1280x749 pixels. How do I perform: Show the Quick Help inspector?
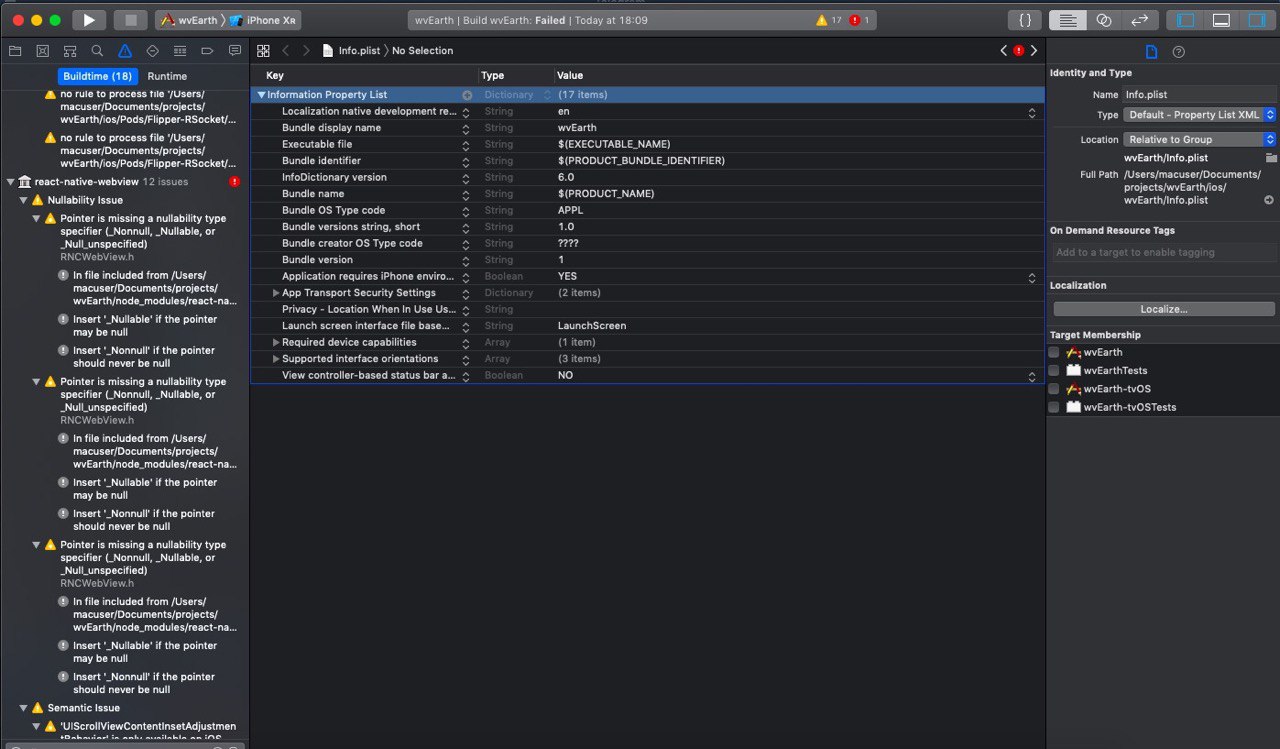coord(1178,52)
